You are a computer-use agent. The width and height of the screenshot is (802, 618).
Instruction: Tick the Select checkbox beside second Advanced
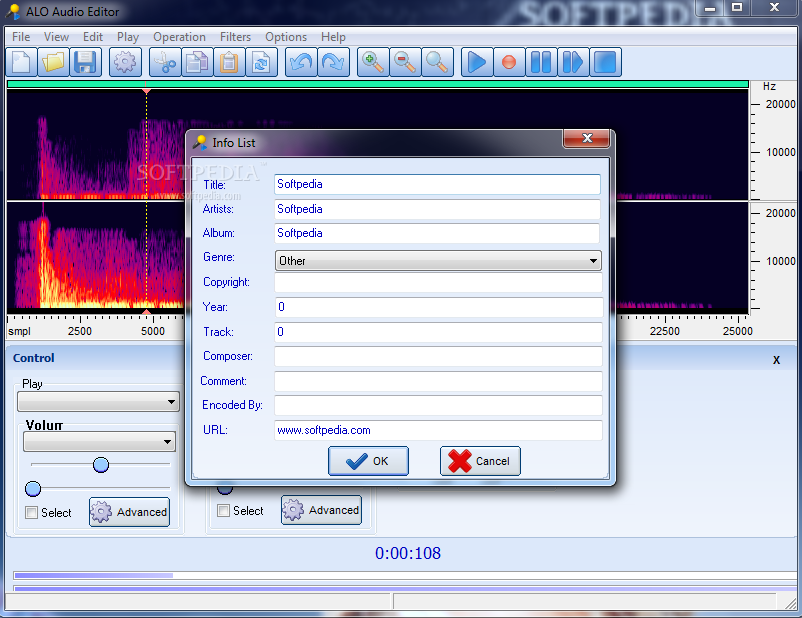[224, 511]
